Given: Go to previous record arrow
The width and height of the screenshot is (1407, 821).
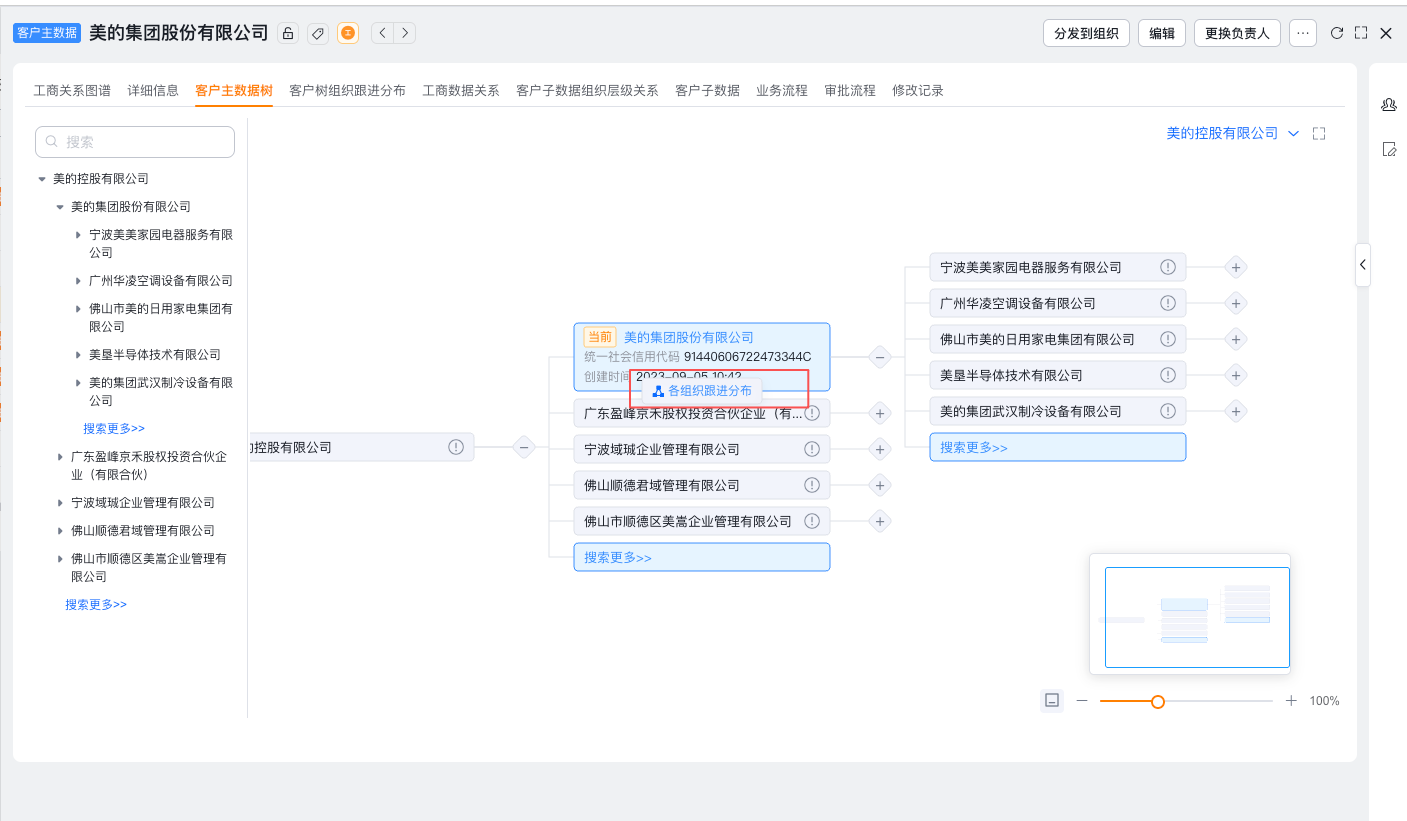Looking at the screenshot, I should 382,33.
